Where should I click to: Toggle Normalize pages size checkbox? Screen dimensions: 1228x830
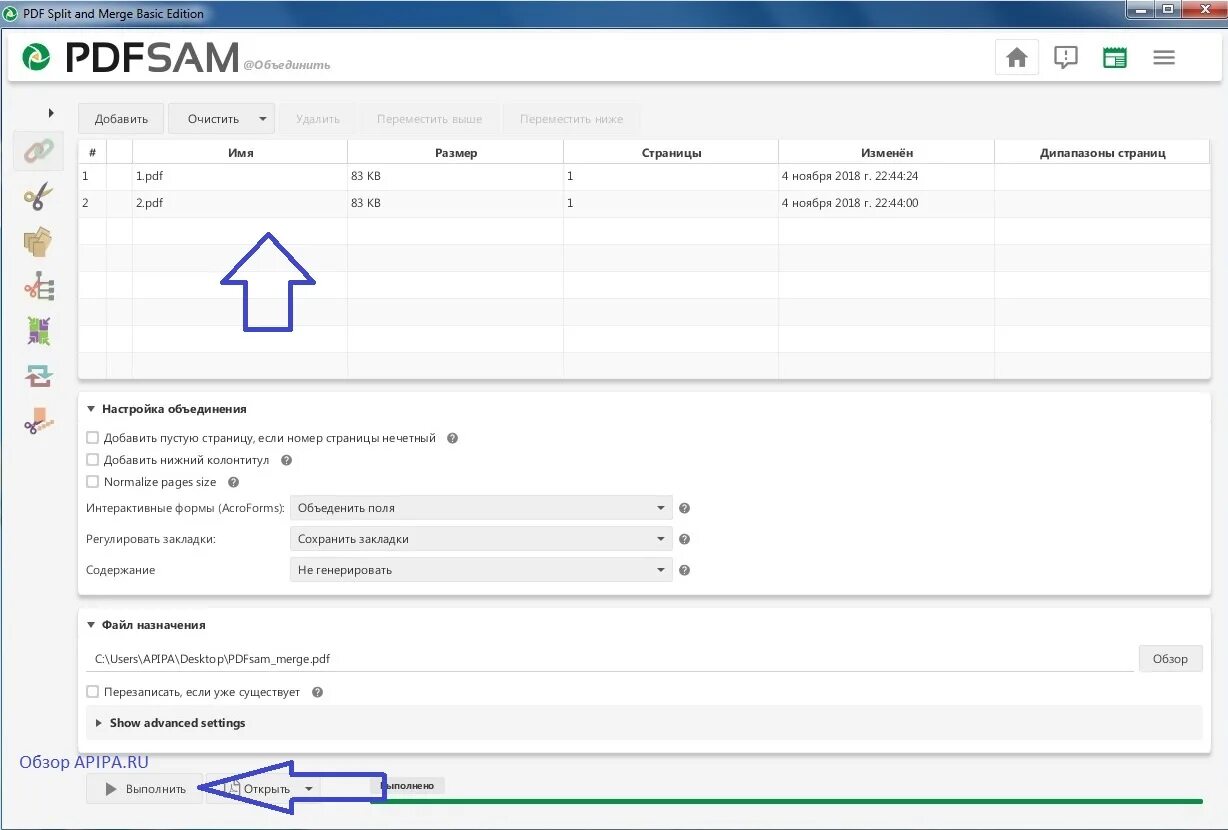93,482
